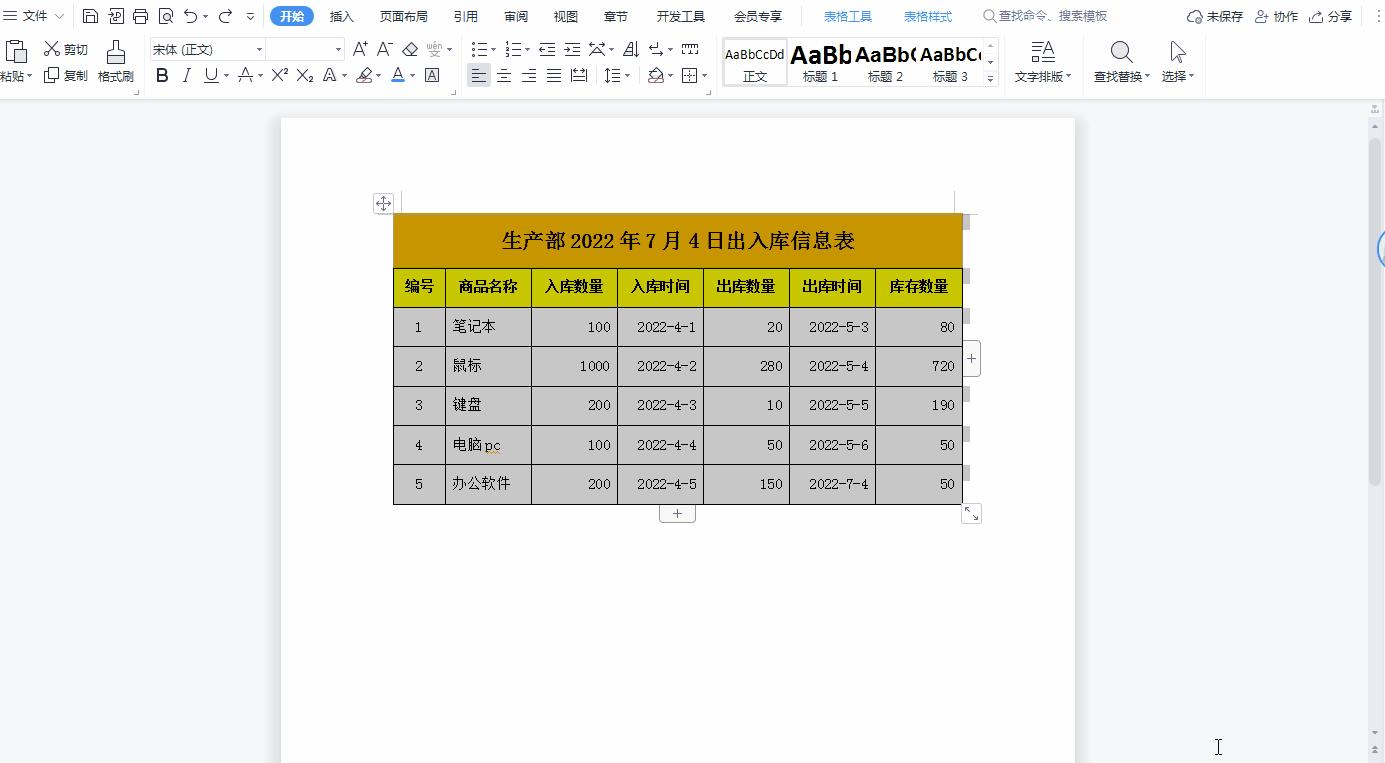This screenshot has width=1385, height=763.
Task: Click the text highlight color icon
Action: click(x=366, y=74)
